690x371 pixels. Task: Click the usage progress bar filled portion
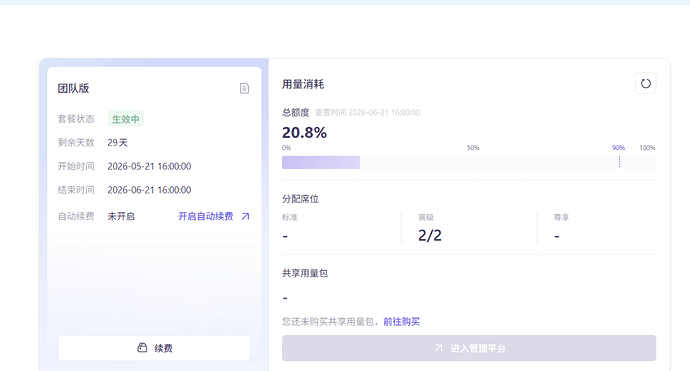(x=321, y=162)
